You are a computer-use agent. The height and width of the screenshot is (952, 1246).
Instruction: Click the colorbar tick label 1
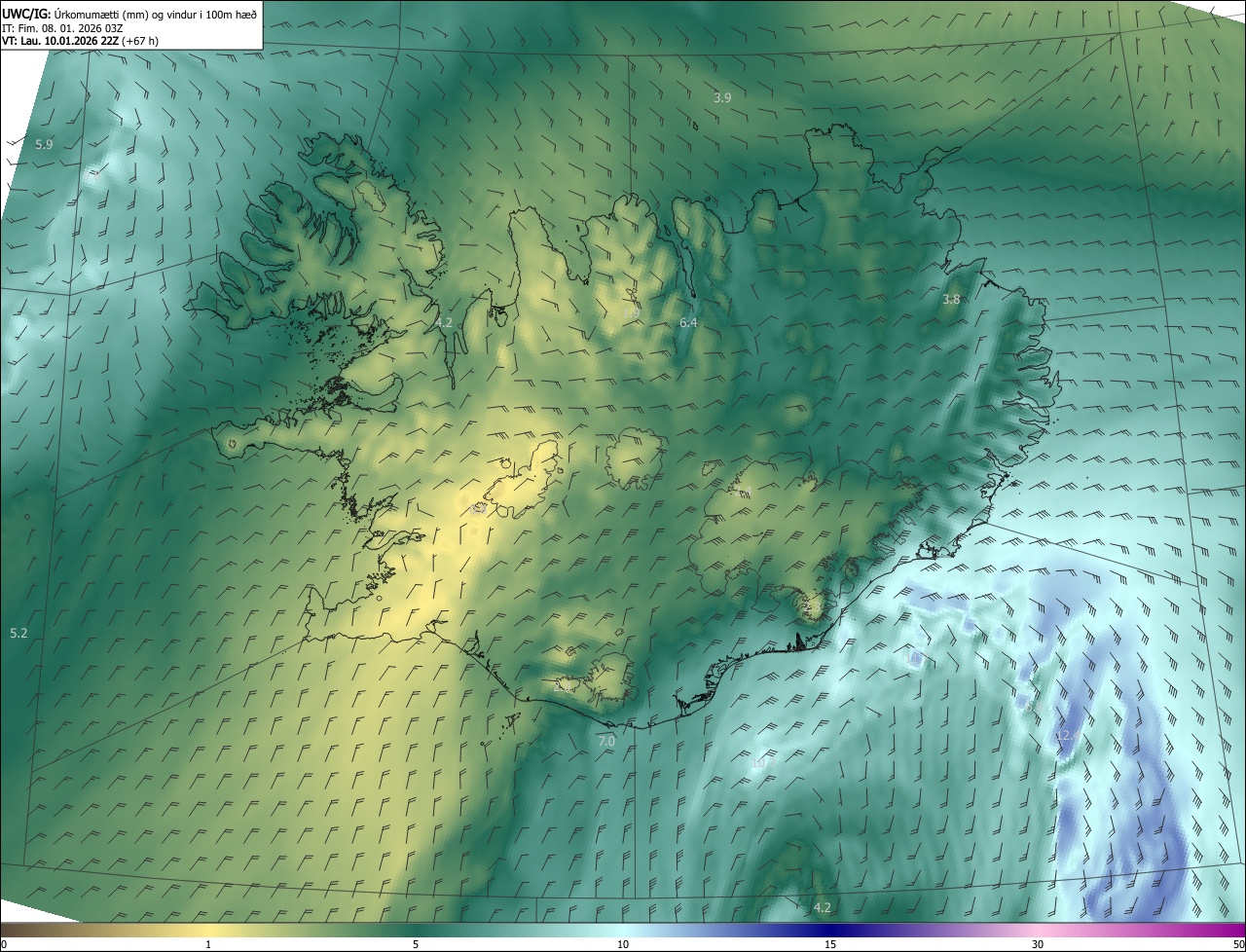pos(208,944)
